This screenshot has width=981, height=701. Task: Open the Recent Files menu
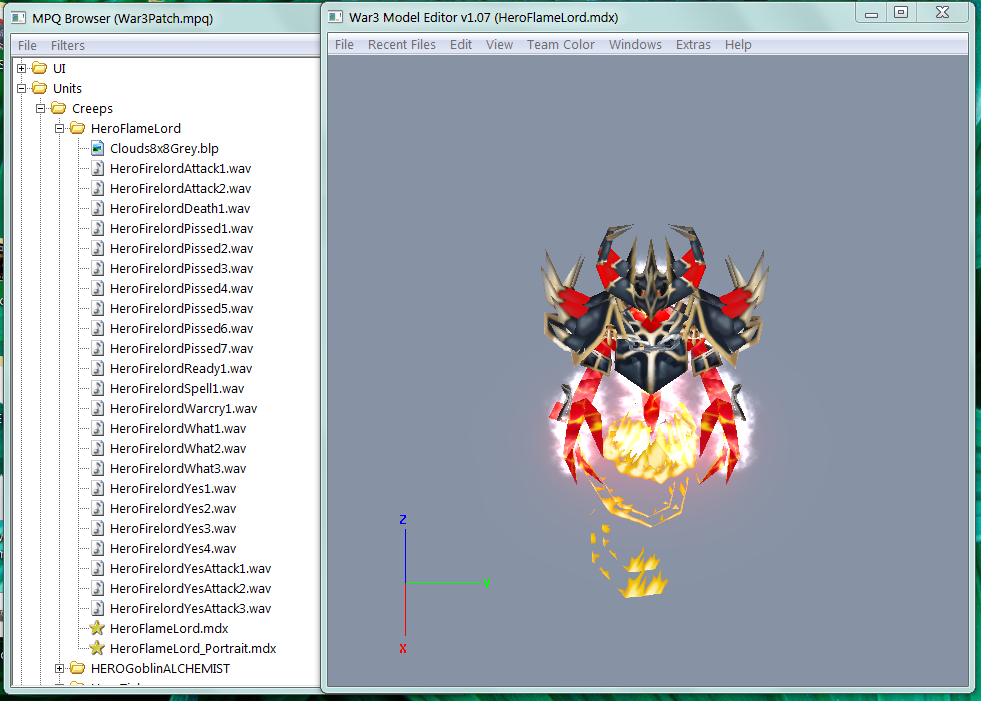402,44
